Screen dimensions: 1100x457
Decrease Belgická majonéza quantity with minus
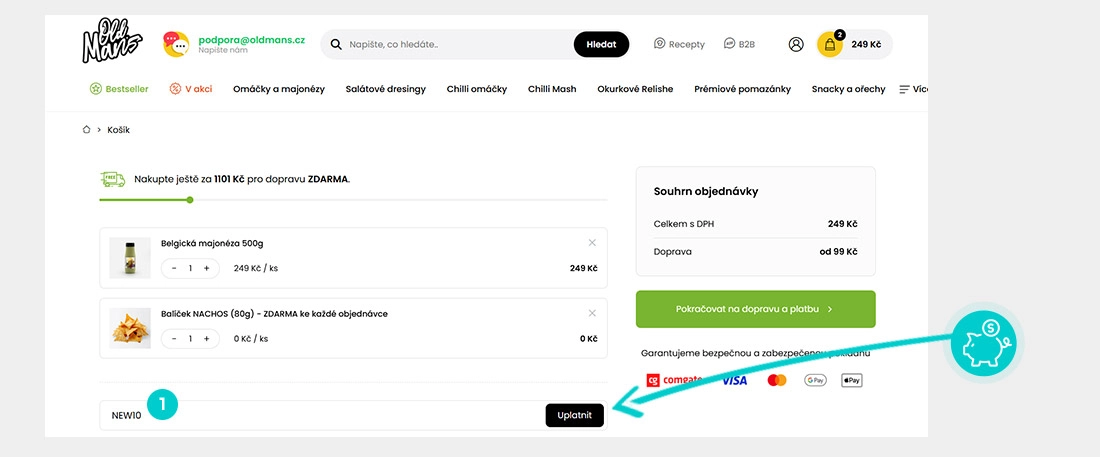pos(174,268)
